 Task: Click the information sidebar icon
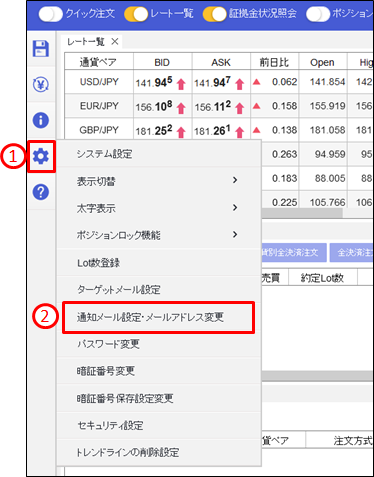point(41,120)
